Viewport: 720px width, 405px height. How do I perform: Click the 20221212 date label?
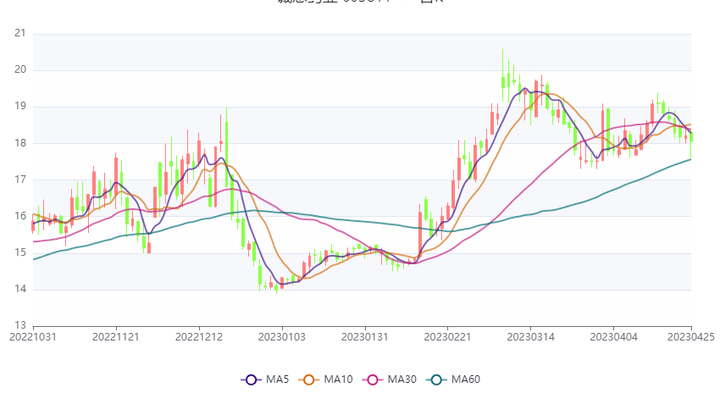[x=199, y=338]
